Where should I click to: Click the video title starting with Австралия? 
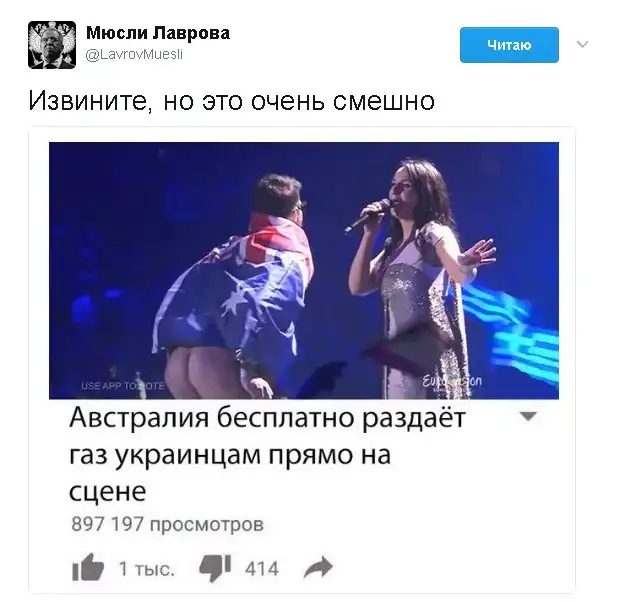tap(267, 455)
